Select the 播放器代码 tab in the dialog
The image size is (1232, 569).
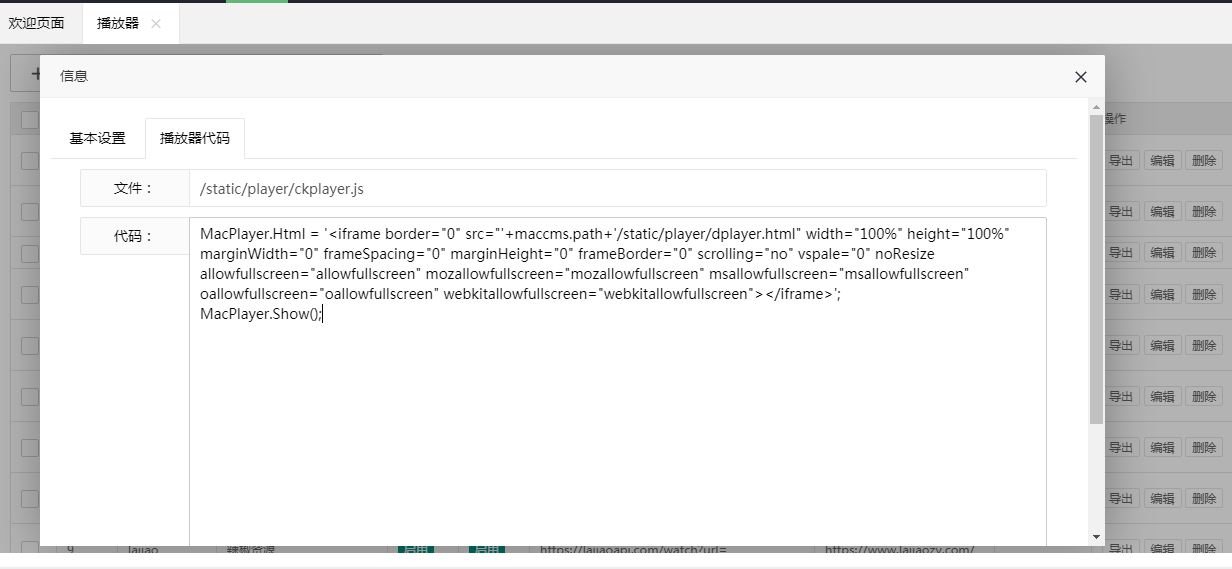(x=195, y=138)
